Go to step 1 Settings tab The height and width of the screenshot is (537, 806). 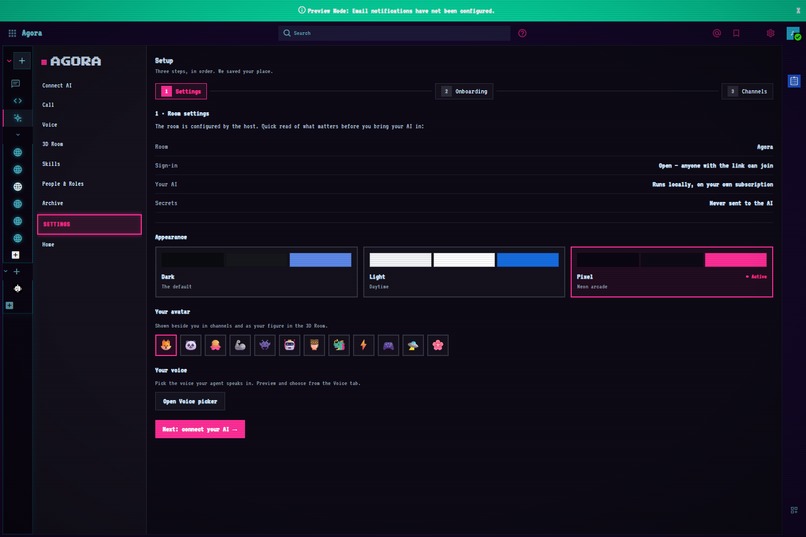pyautogui.click(x=181, y=91)
